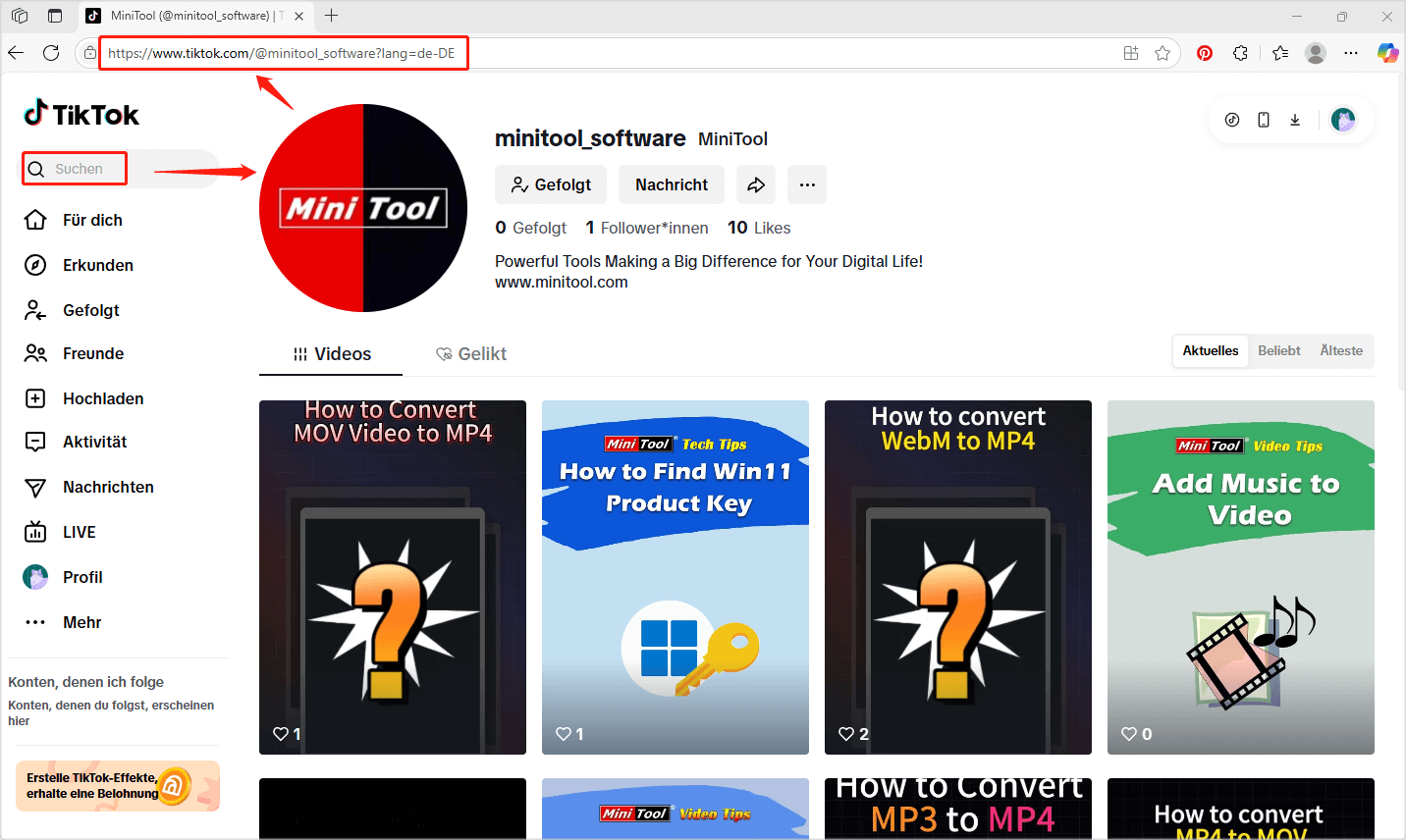Open 'How to convert WebM to MP4' video
Viewport: 1406px width, 840px height.
click(x=958, y=577)
